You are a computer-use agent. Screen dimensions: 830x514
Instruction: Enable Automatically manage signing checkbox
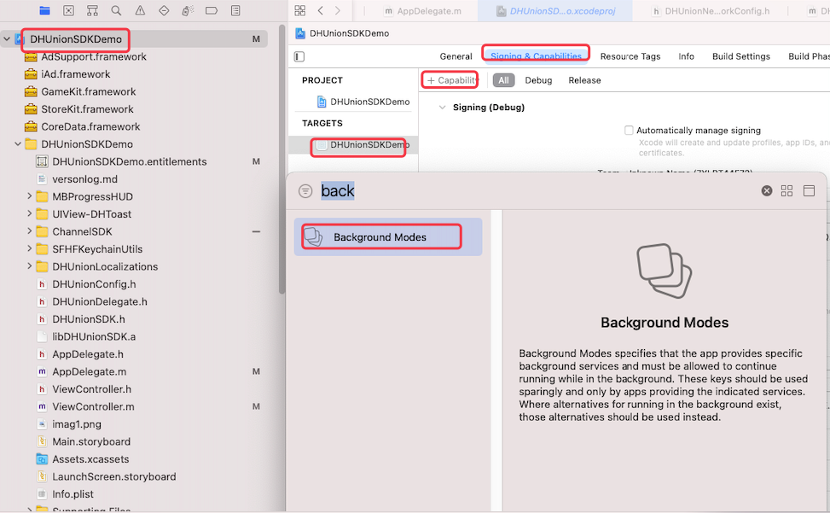pyautogui.click(x=629, y=131)
